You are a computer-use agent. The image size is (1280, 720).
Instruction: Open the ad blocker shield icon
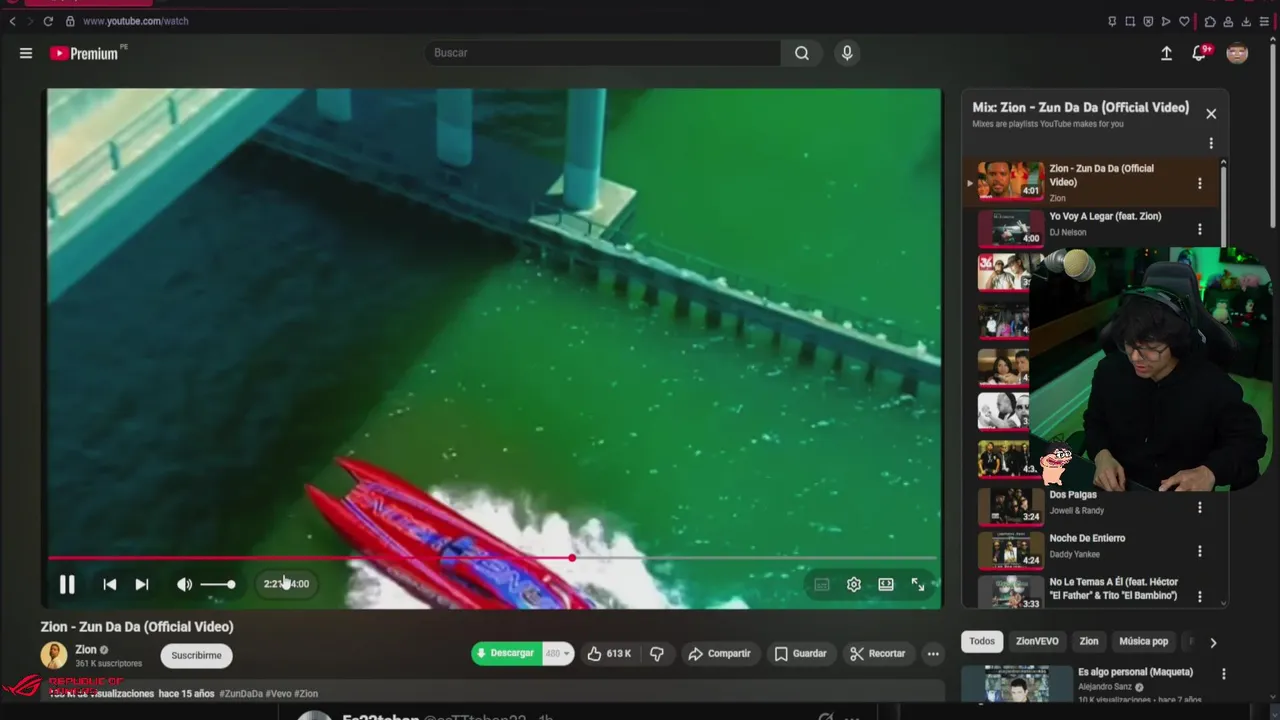(x=1148, y=21)
